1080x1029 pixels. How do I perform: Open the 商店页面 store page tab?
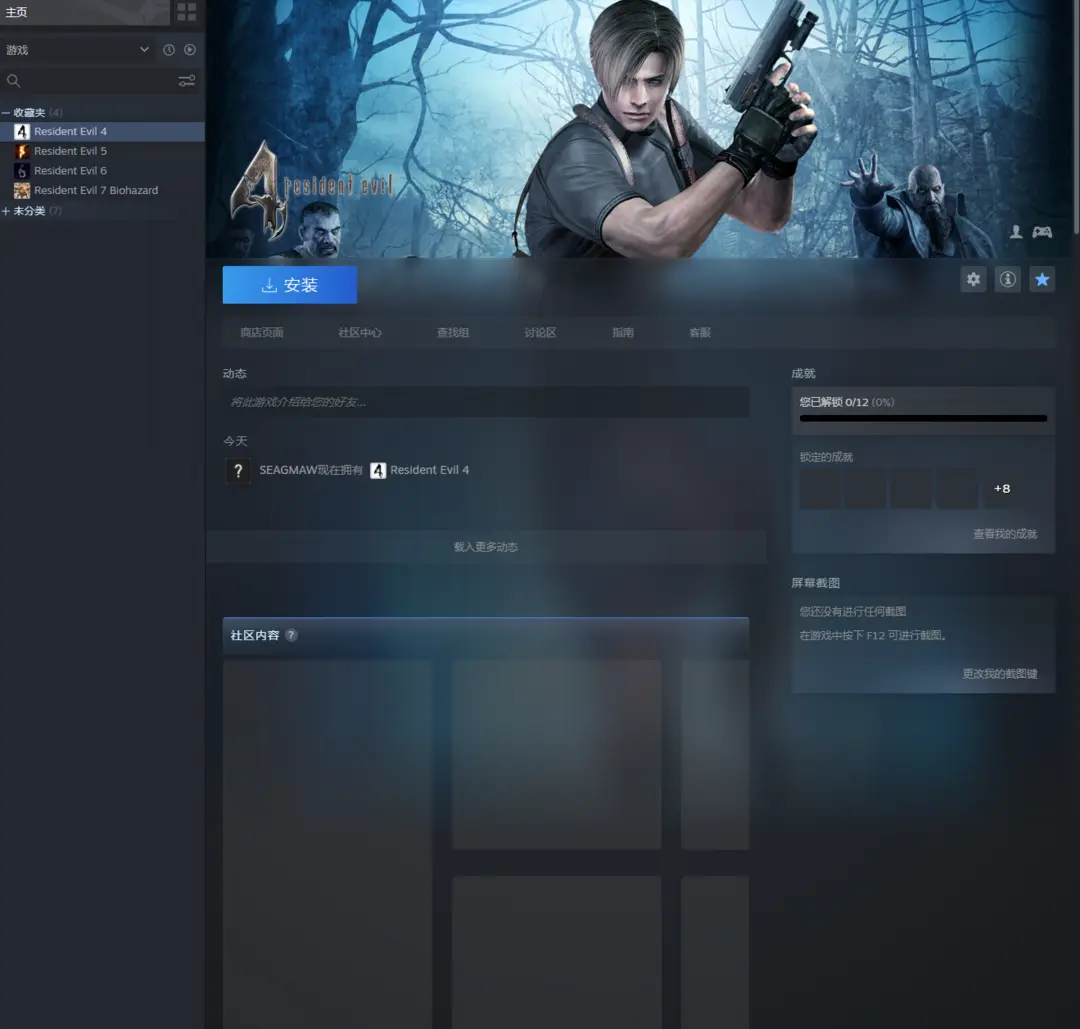click(262, 333)
